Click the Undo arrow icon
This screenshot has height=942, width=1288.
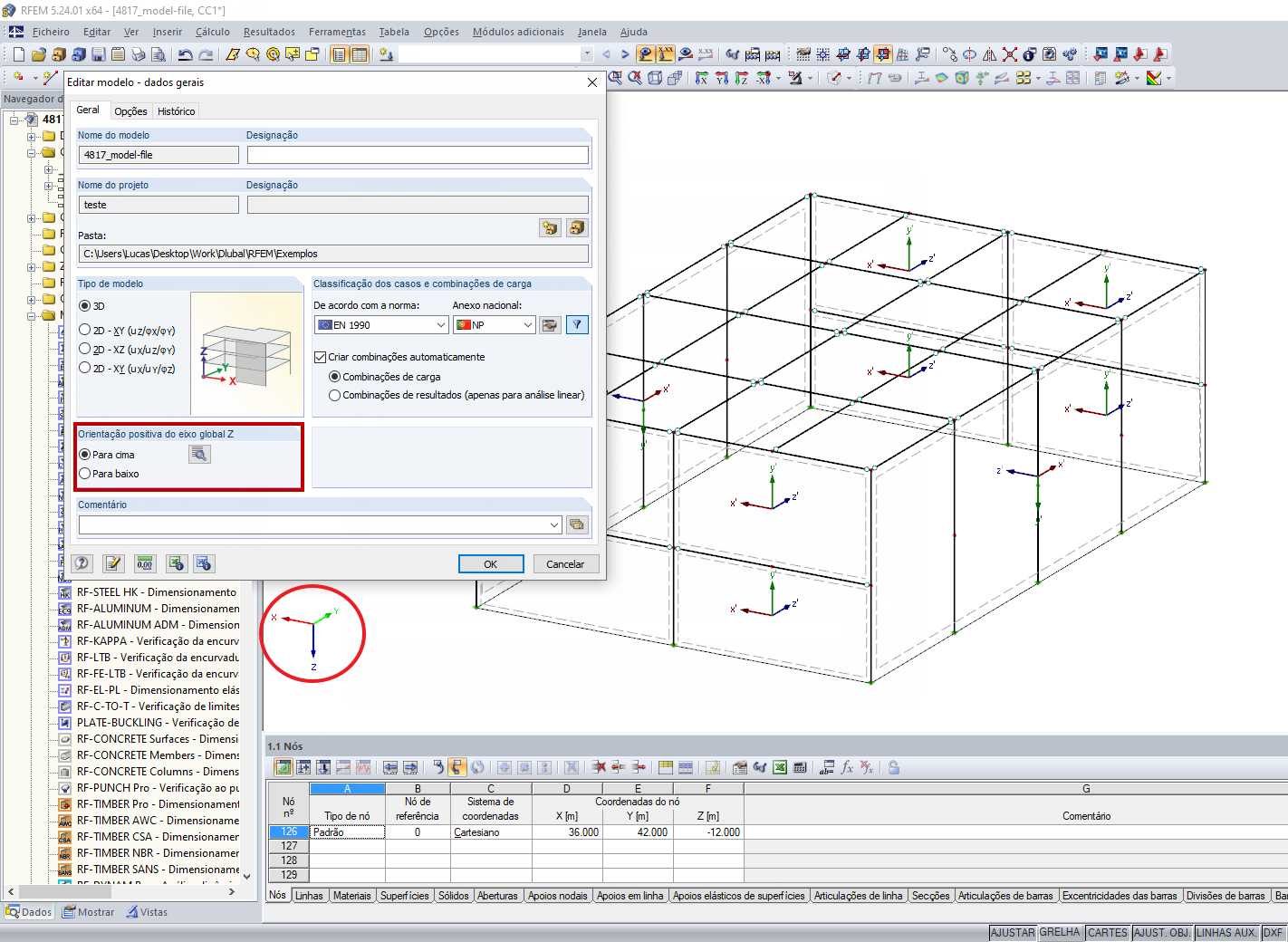click(186, 54)
